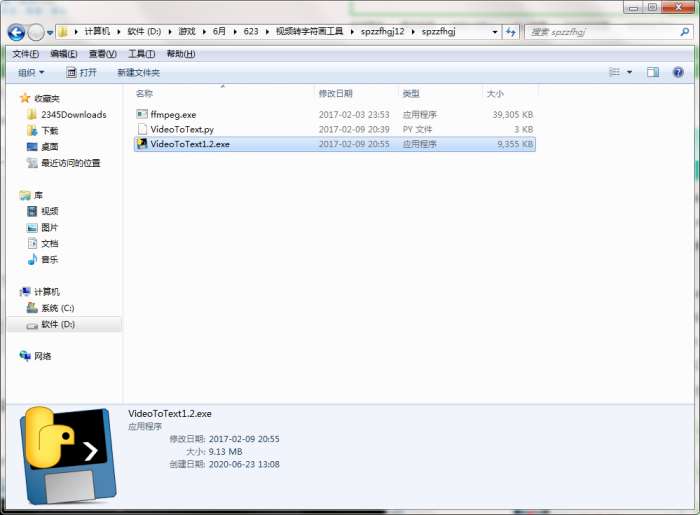Select 计算机 in the address breadcrumb
The height and width of the screenshot is (515, 700).
click(x=97, y=31)
